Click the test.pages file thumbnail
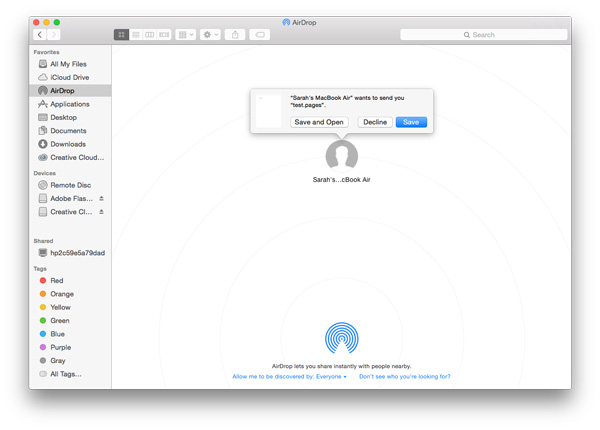Screen dimensions: 600x430 (x=269, y=111)
